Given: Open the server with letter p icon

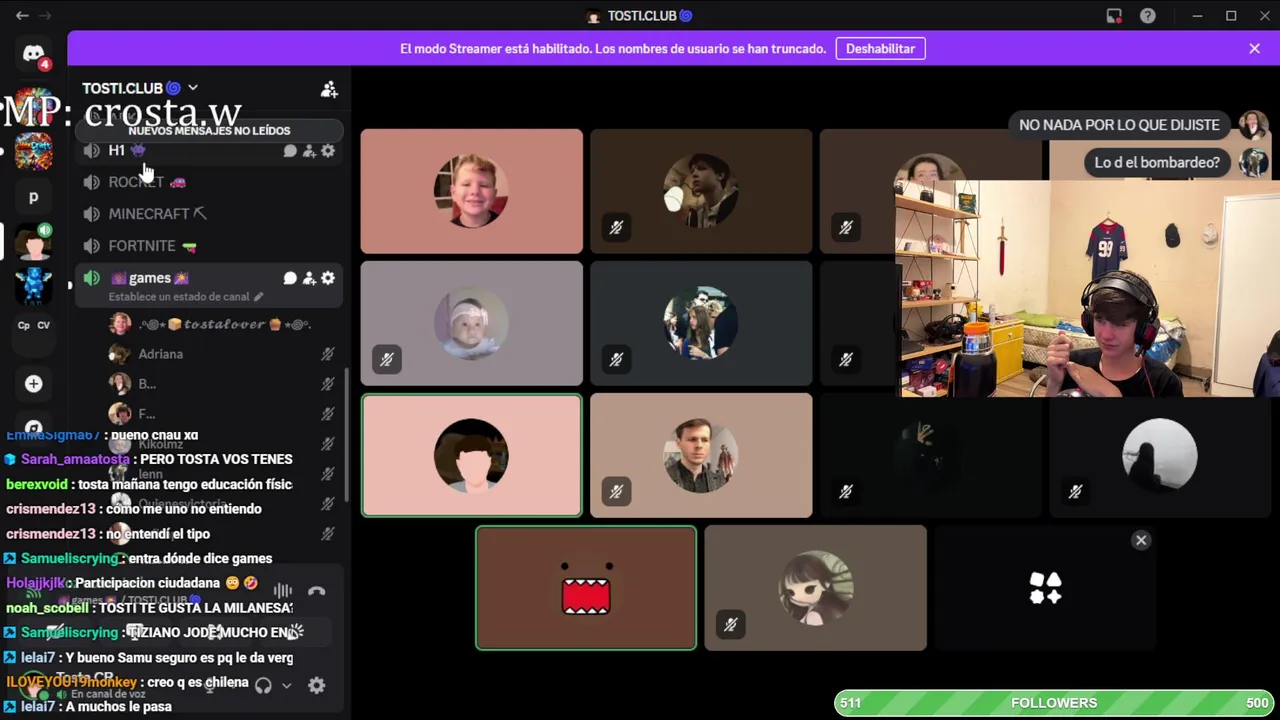Looking at the screenshot, I should [33, 197].
